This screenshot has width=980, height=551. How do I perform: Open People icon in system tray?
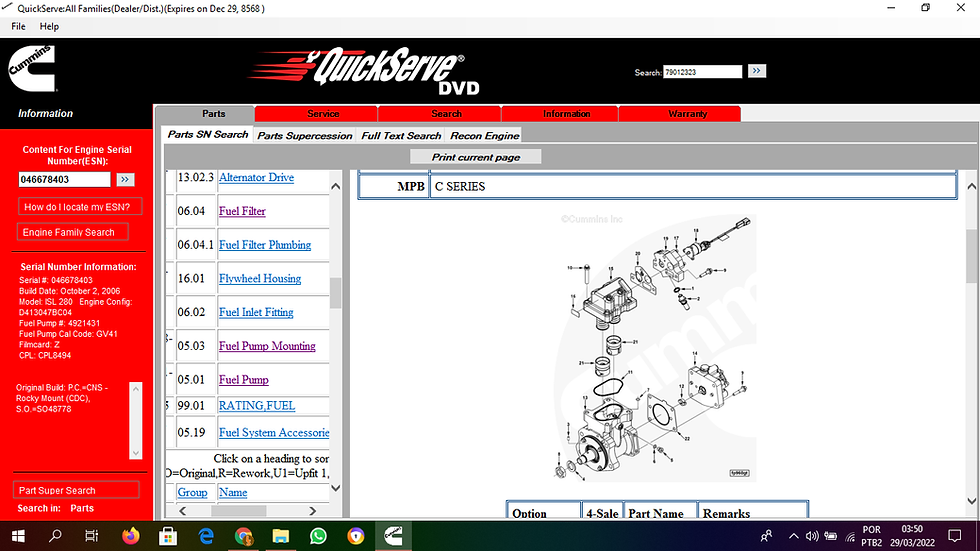tap(766, 536)
